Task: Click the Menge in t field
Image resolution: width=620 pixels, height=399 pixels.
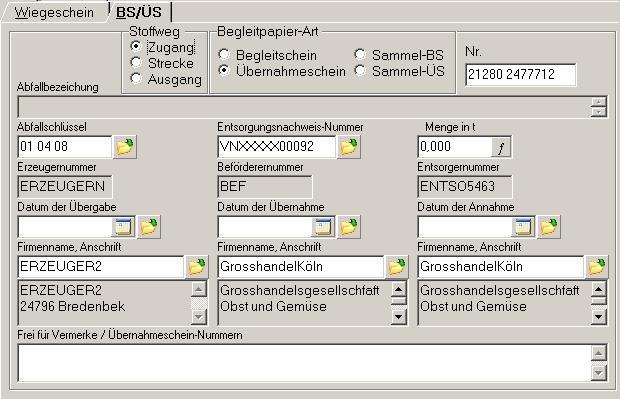Action: point(455,147)
